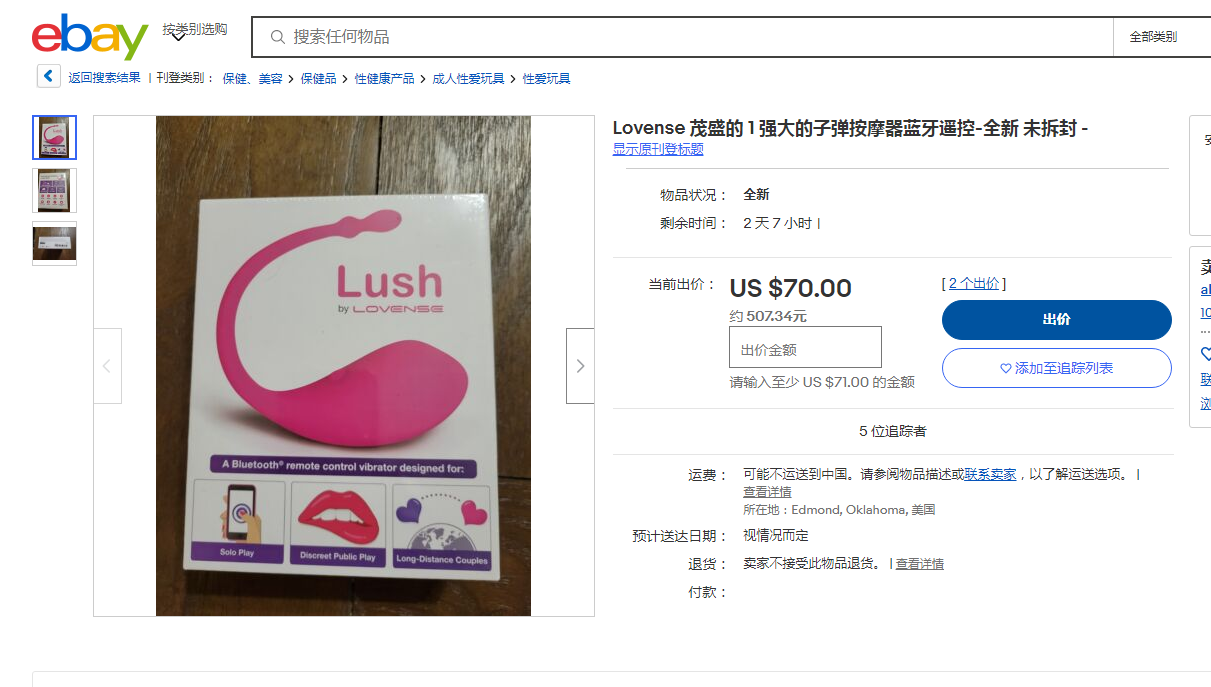Viewport: 1211px width, 687px height.
Task: Open the 2个出价 bid history link
Action: pyautogui.click(x=973, y=284)
